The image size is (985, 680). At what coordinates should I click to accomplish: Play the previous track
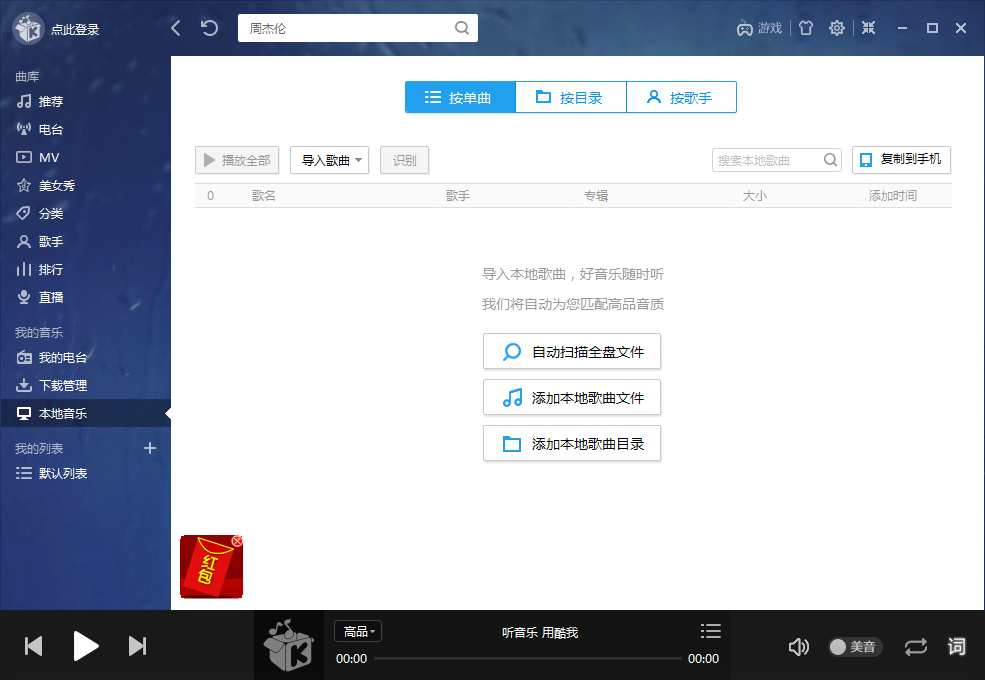[x=33, y=646]
